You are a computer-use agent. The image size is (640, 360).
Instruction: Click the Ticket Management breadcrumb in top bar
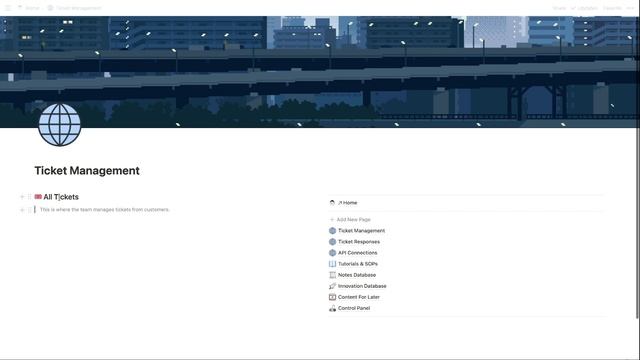coord(74,8)
